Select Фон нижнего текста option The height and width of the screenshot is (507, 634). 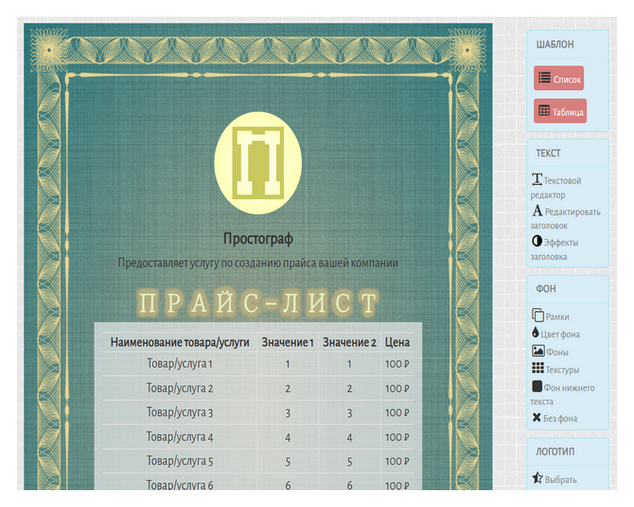click(x=562, y=394)
